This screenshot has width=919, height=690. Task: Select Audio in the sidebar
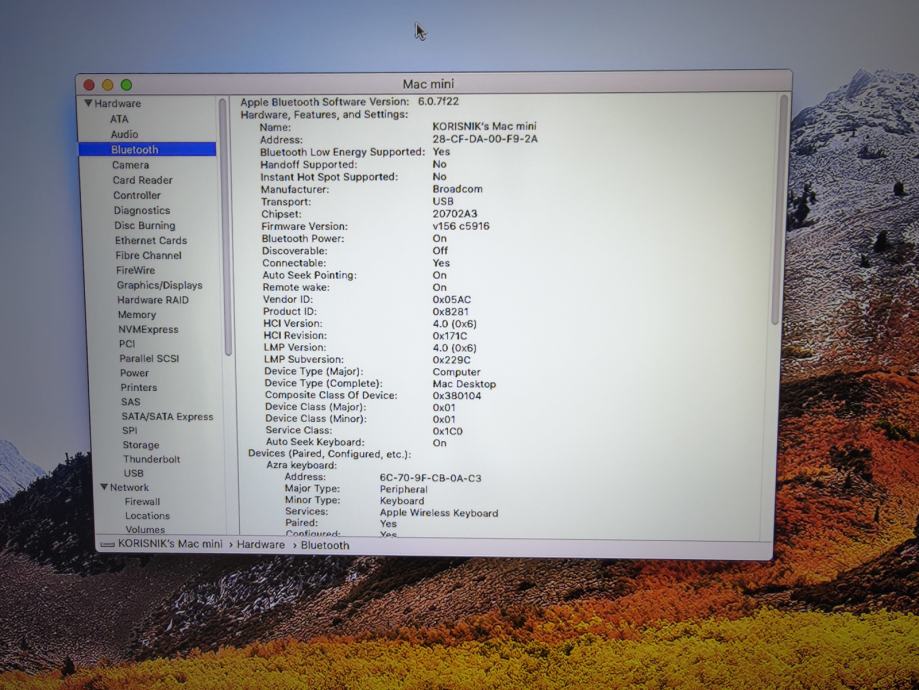pos(124,134)
